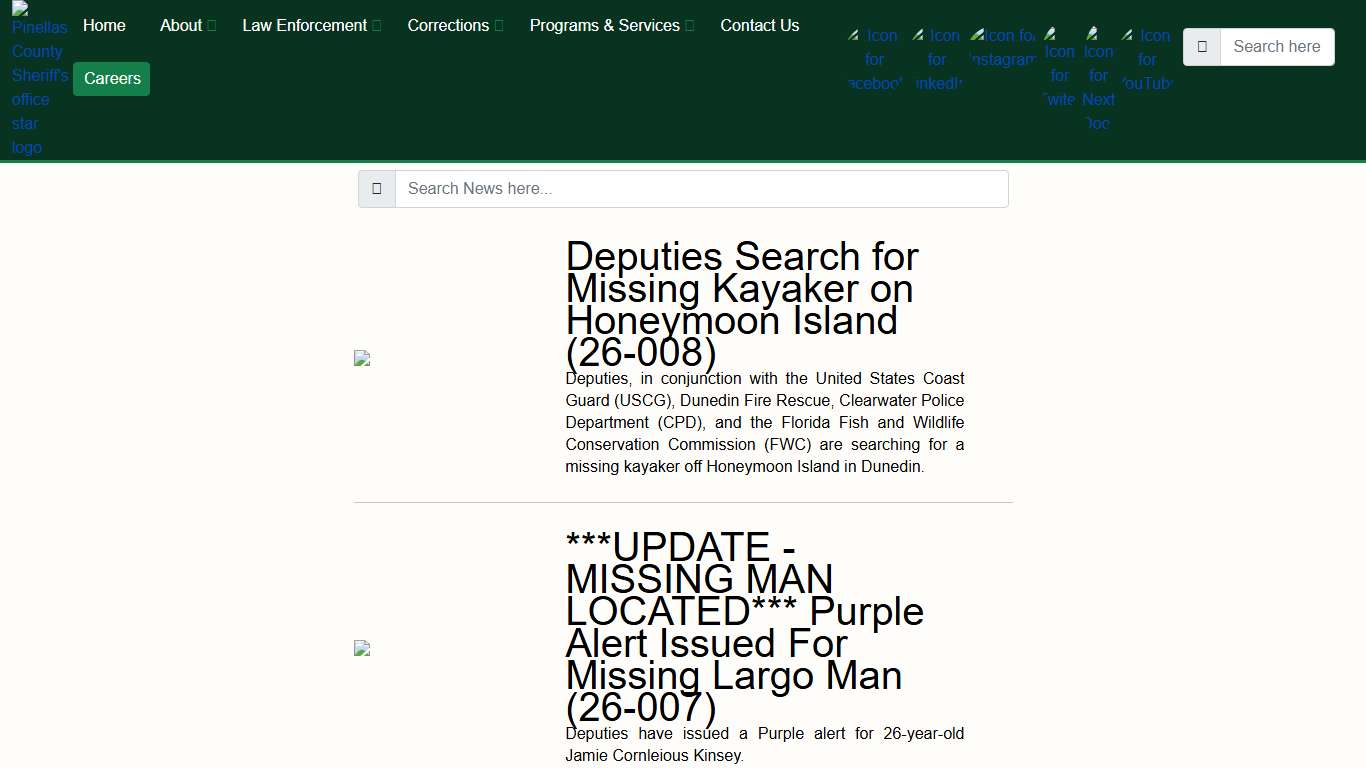
Task: Click the news search magnifier icon
Action: coord(377,189)
